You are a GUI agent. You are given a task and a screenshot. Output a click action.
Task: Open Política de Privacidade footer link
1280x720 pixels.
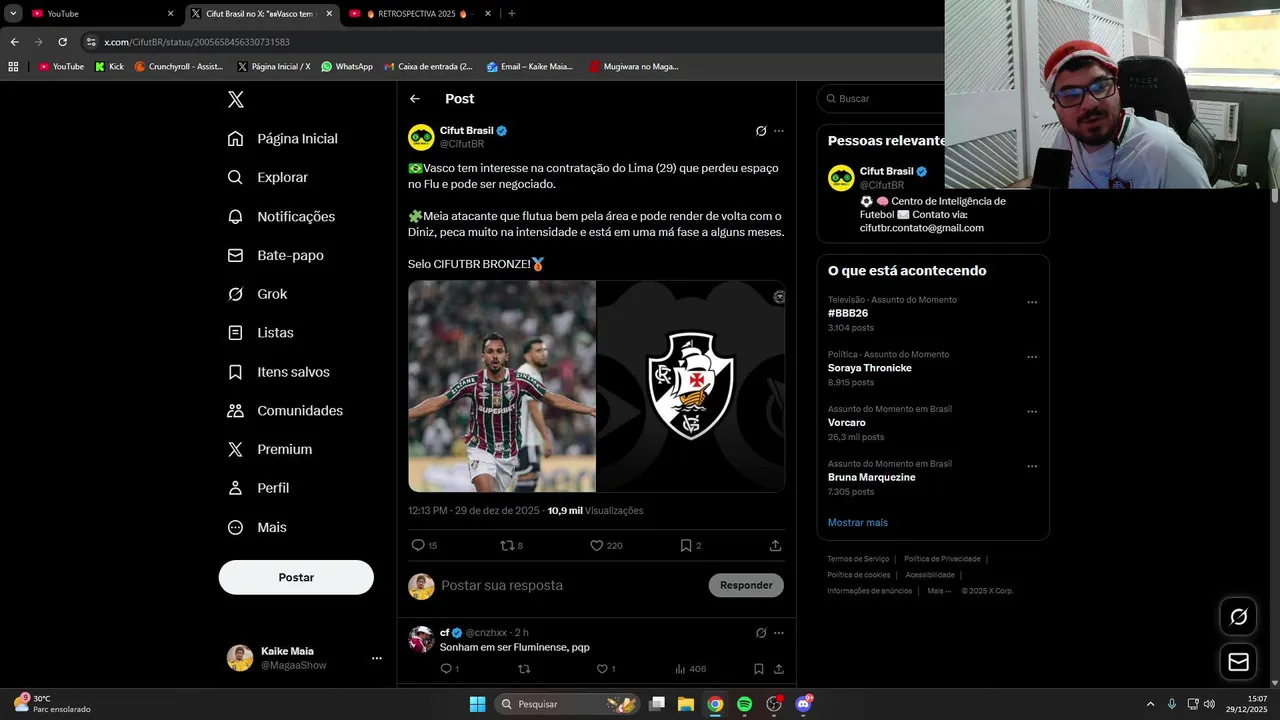[942, 559]
